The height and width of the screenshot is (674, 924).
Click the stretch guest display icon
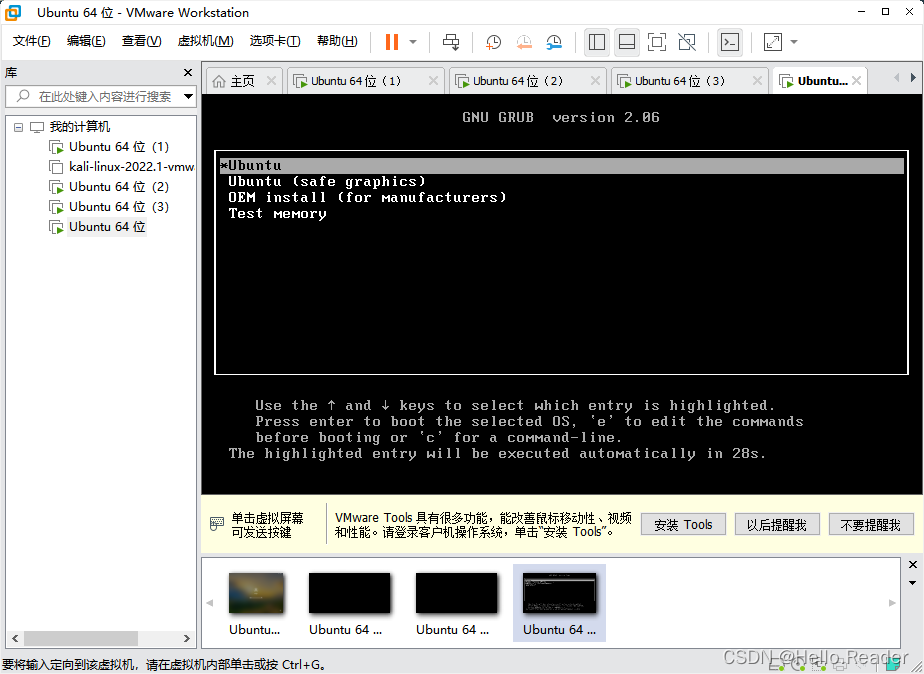[x=773, y=42]
